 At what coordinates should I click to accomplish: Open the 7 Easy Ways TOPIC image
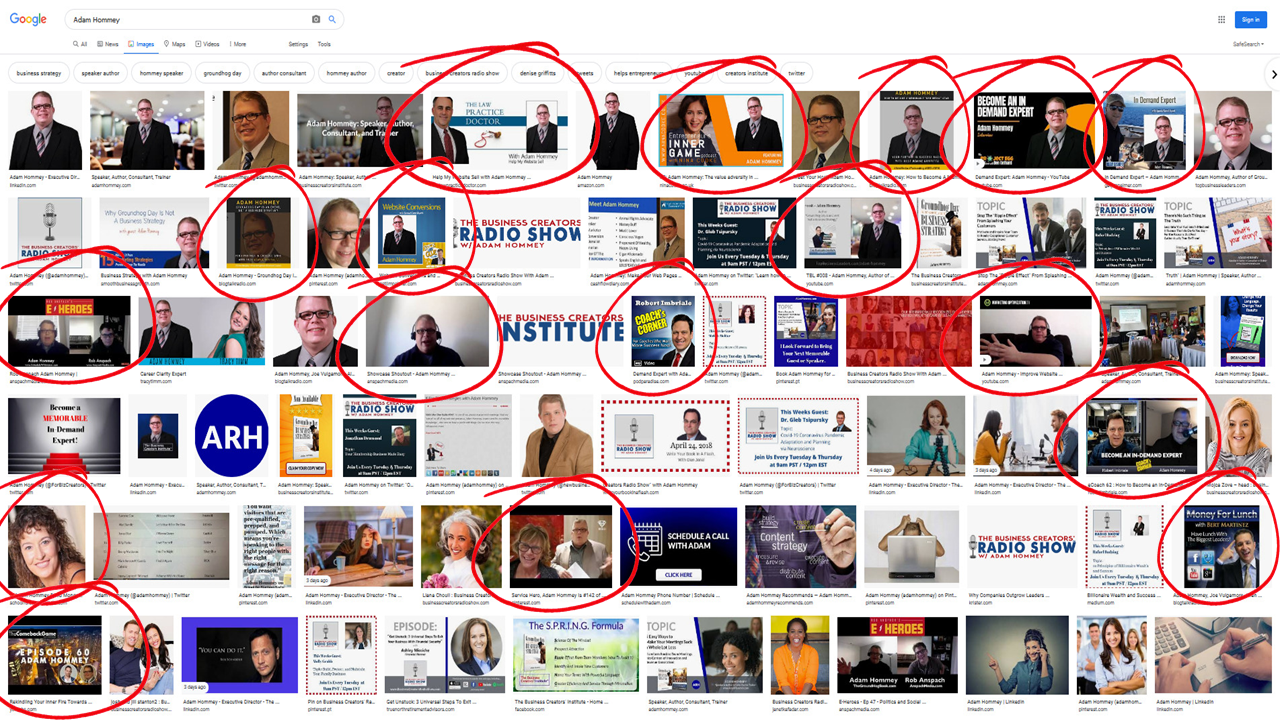(704, 655)
